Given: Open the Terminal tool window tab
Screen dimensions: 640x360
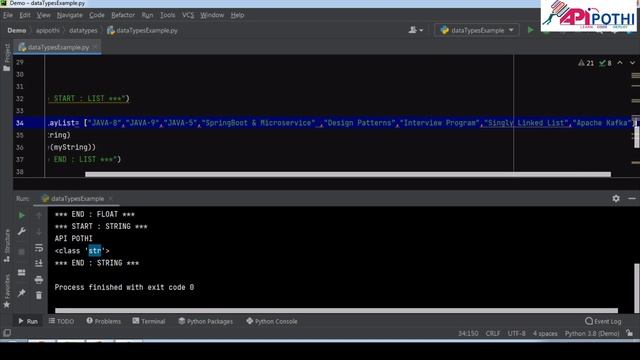Looking at the screenshot, I should pos(149,321).
